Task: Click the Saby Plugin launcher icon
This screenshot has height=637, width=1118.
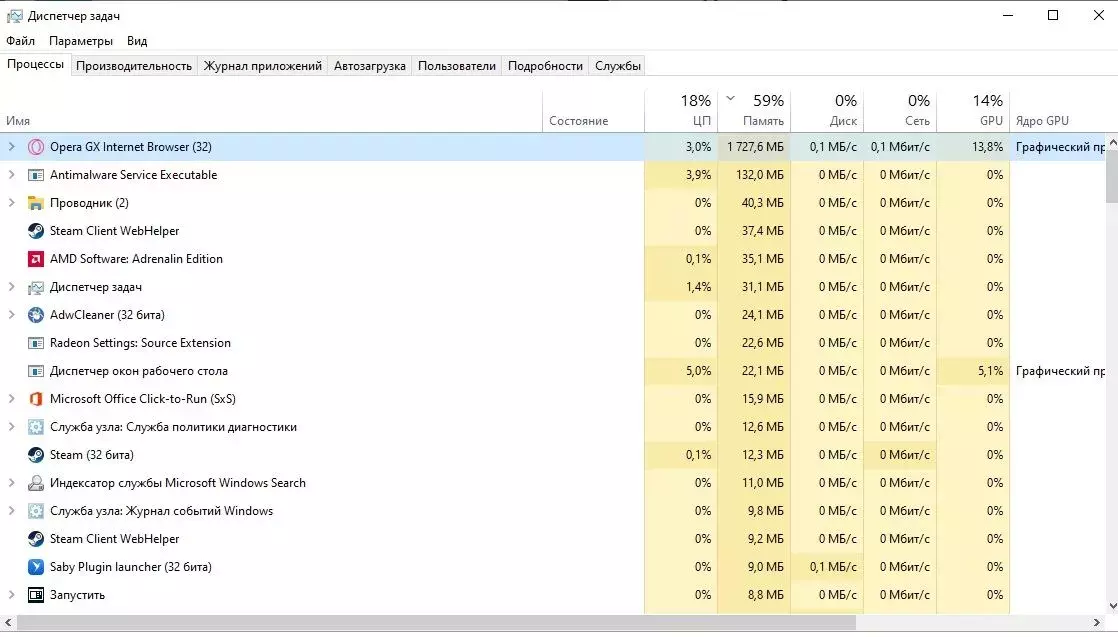Action: pyautogui.click(x=36, y=567)
